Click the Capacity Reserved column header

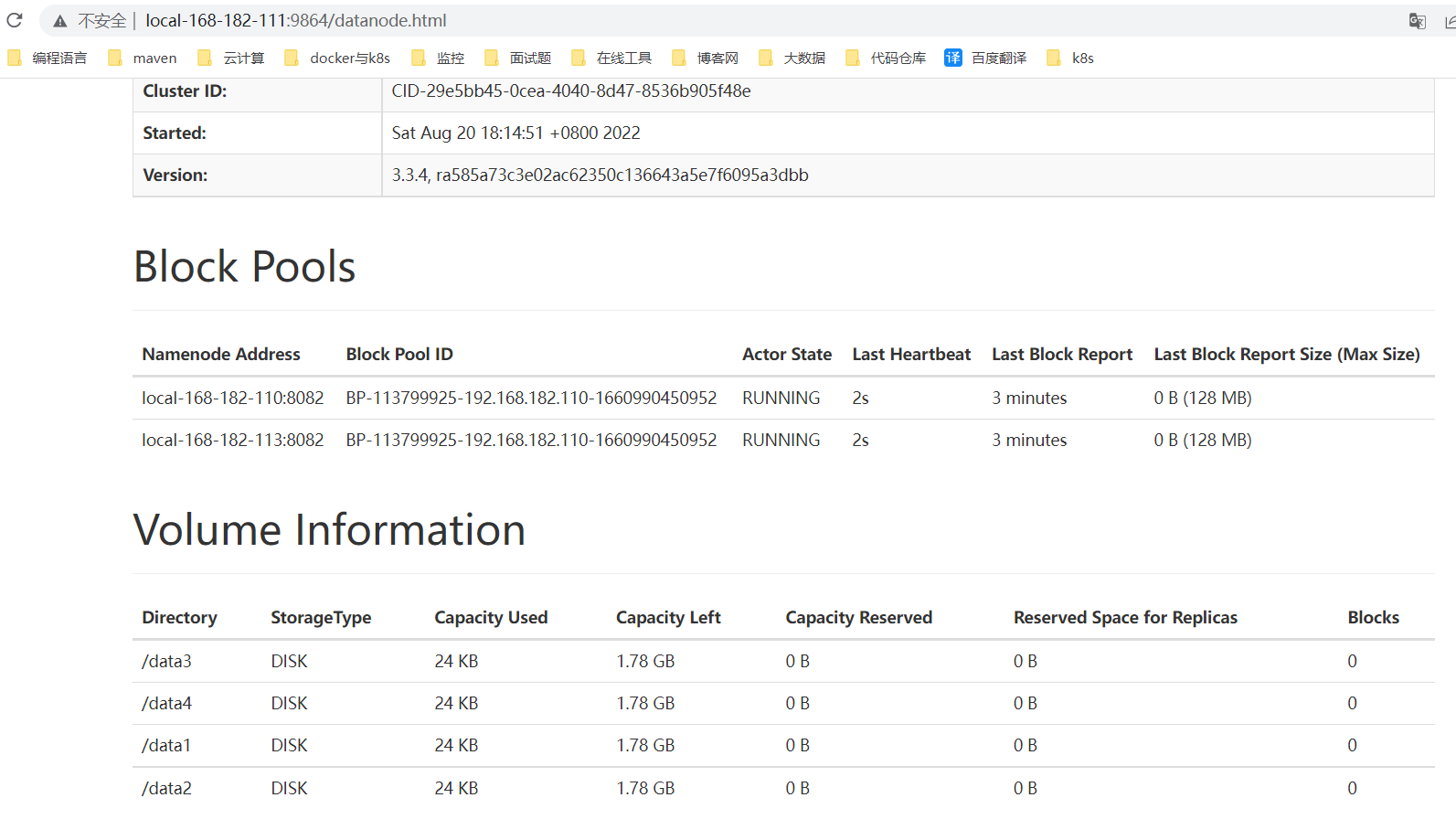[859, 617]
